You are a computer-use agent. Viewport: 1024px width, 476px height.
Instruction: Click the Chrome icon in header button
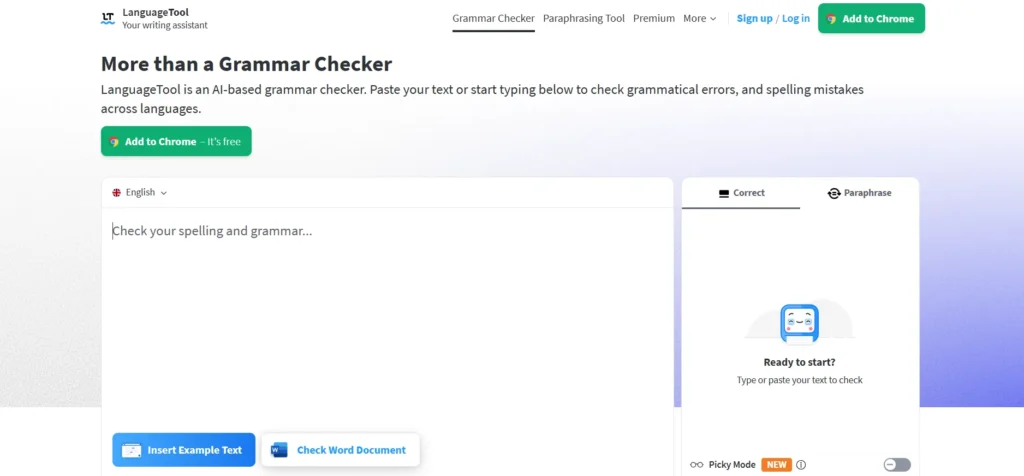pyautogui.click(x=832, y=19)
